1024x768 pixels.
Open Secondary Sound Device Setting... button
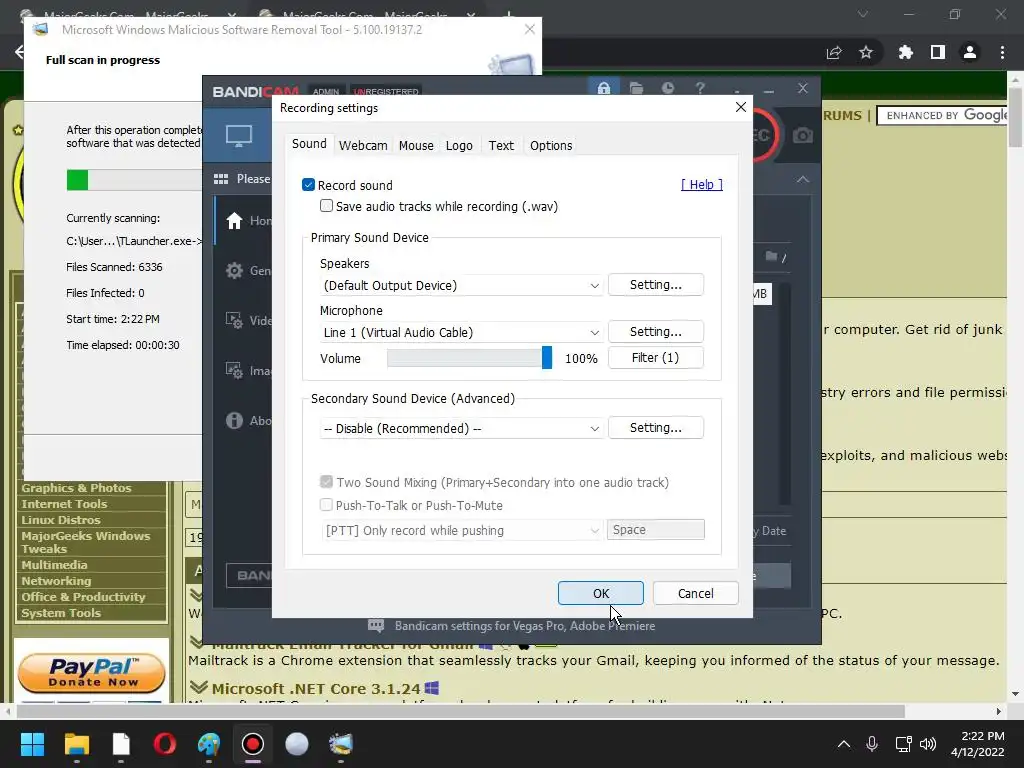click(656, 428)
